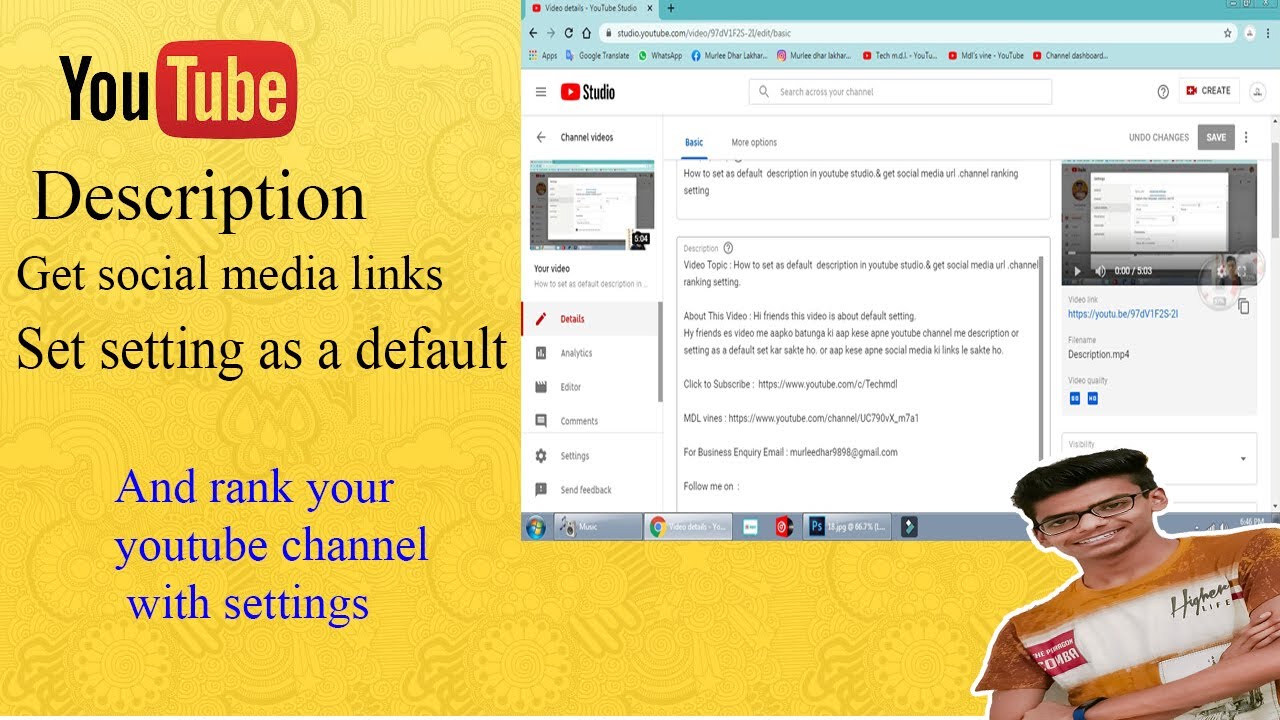Open the help question mark icon
This screenshot has width=1280, height=720.
[x=1163, y=91]
